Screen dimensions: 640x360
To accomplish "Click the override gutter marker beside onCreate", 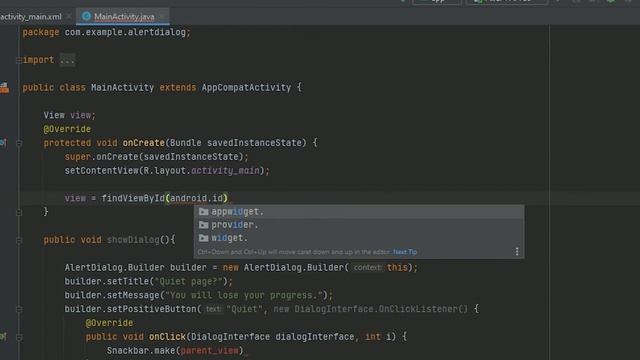I will (x=3, y=143).
